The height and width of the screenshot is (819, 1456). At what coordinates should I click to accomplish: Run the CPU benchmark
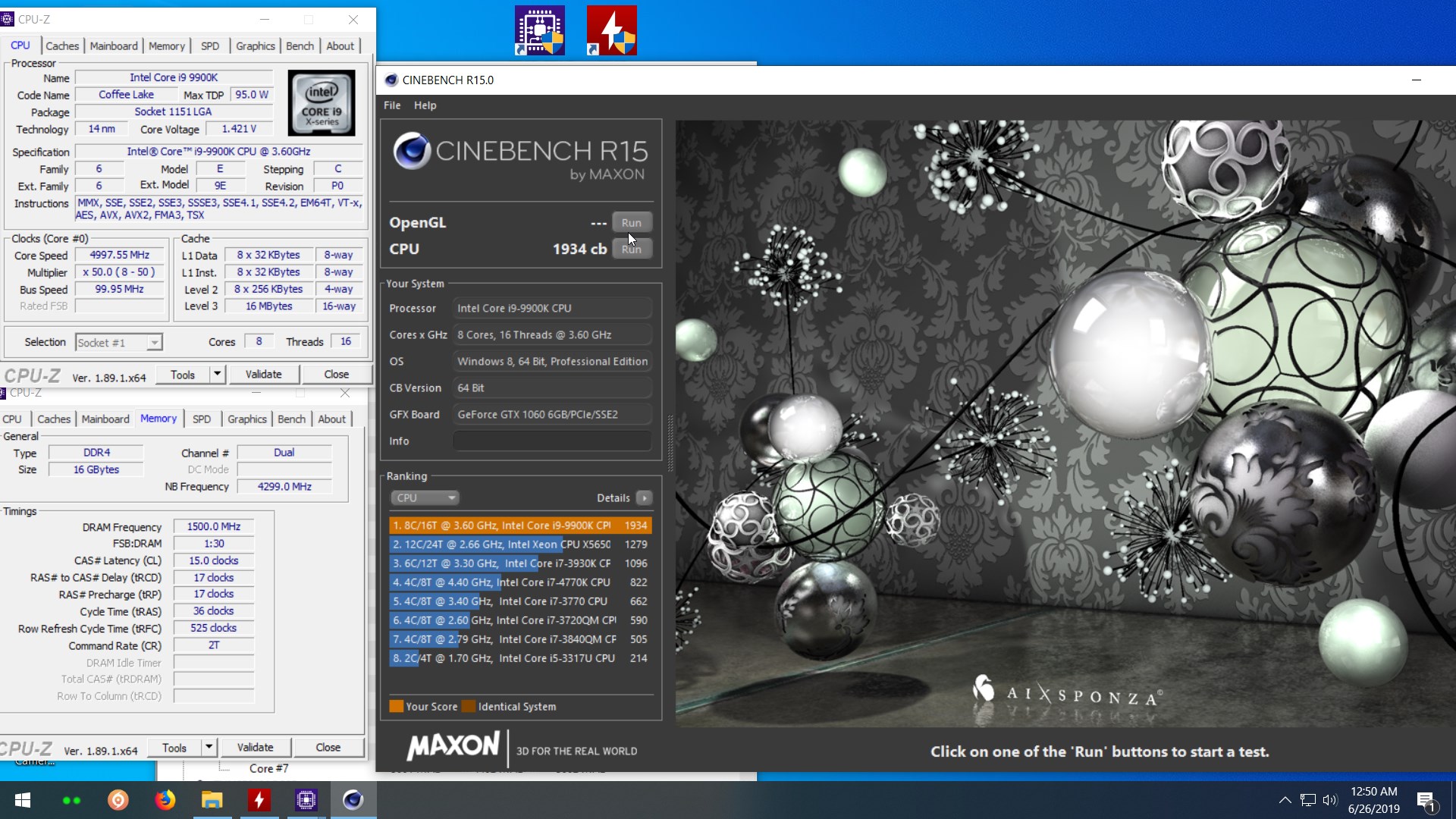click(632, 249)
